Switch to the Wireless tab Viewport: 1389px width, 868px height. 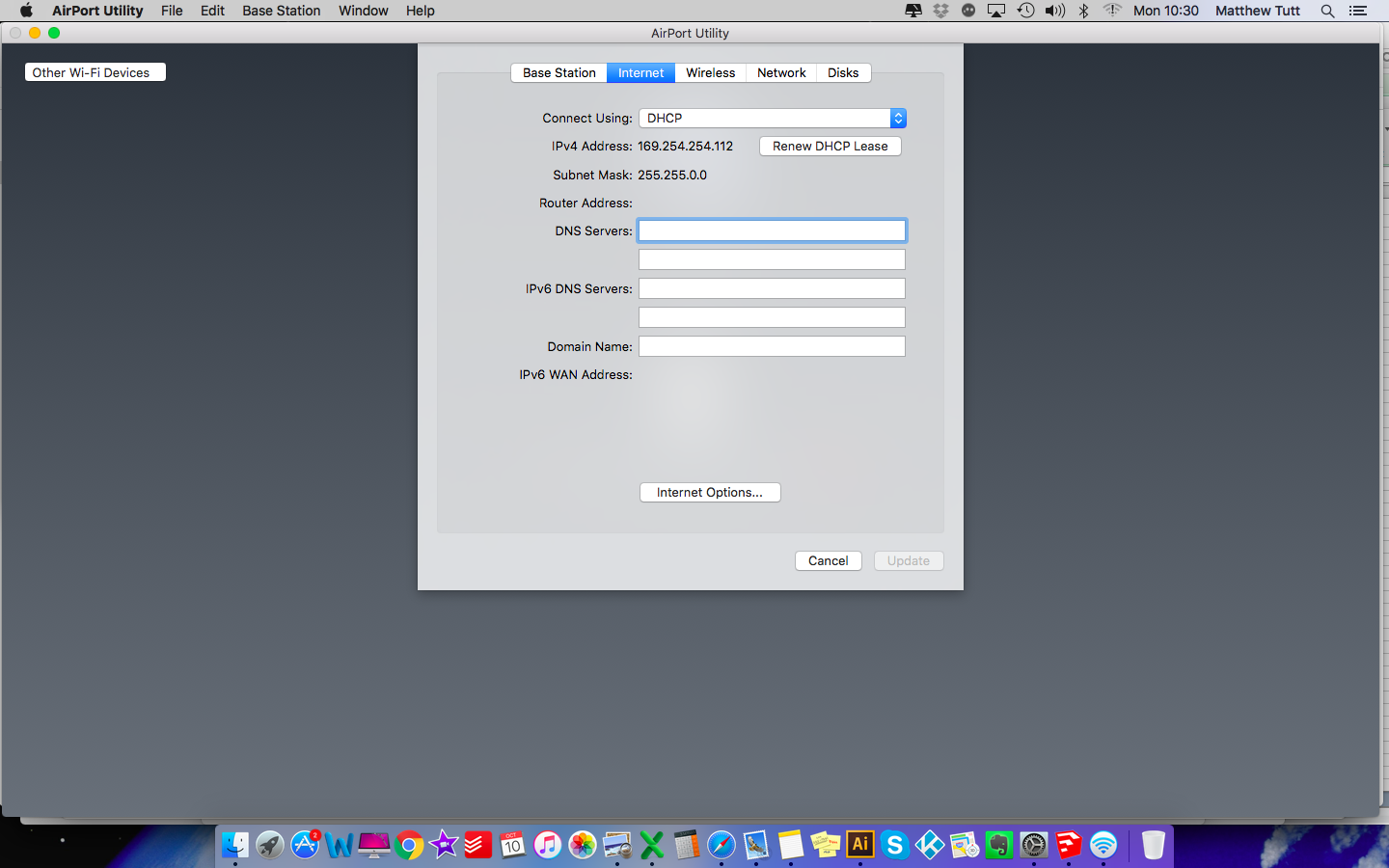711,73
